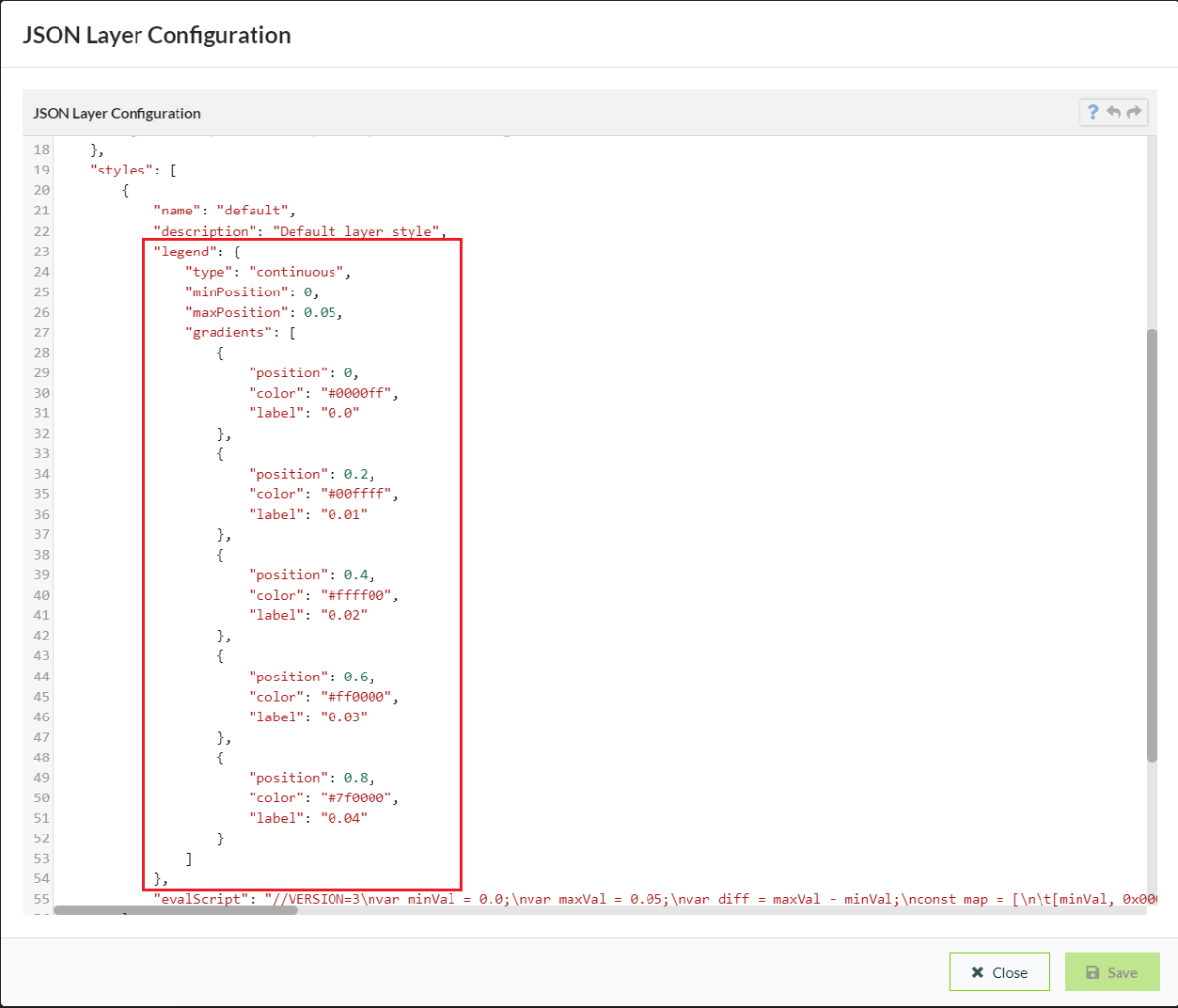Click the Close button
The image size is (1178, 1008).
click(999, 972)
